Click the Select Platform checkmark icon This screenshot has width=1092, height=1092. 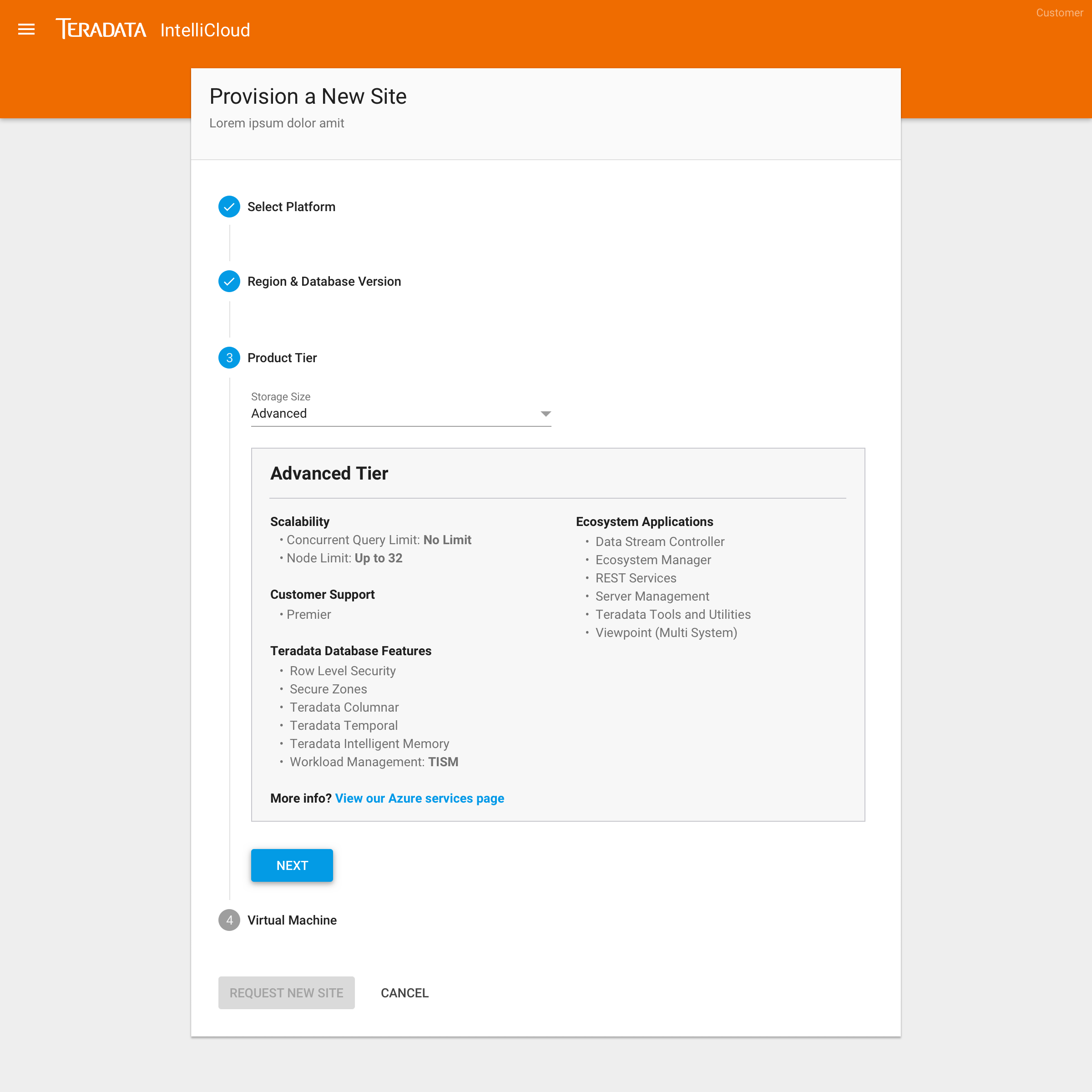229,207
